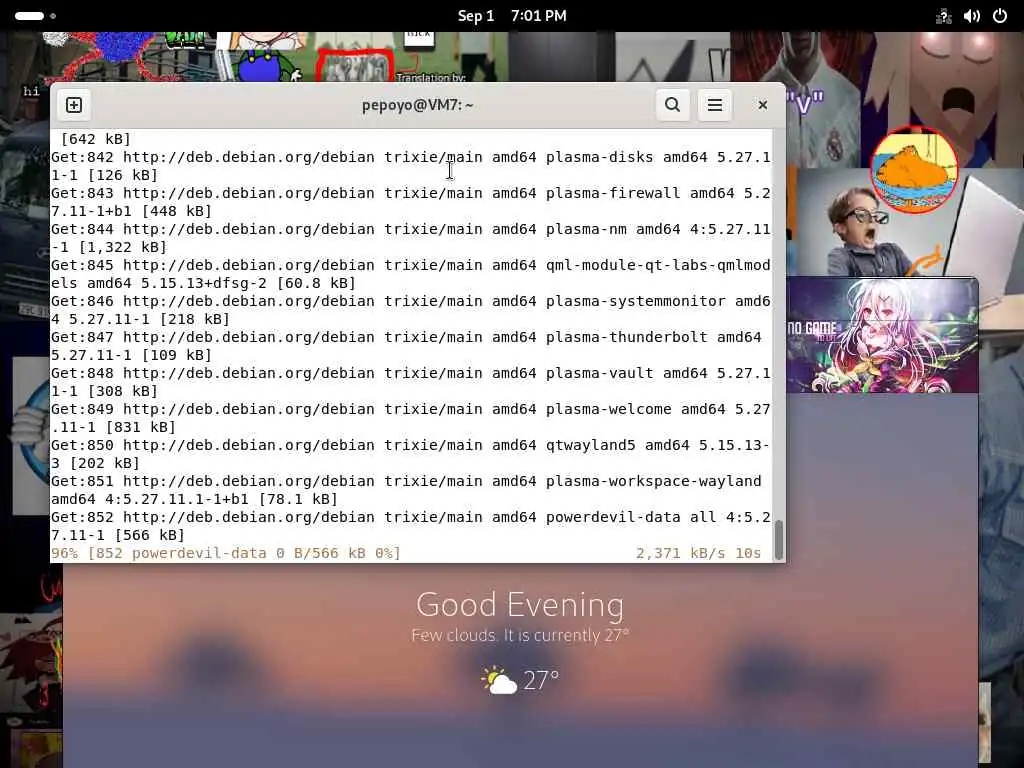Screen dimensions: 1024x768
Task: Click the Activities workspace indicator pill
Action: coord(29,16)
